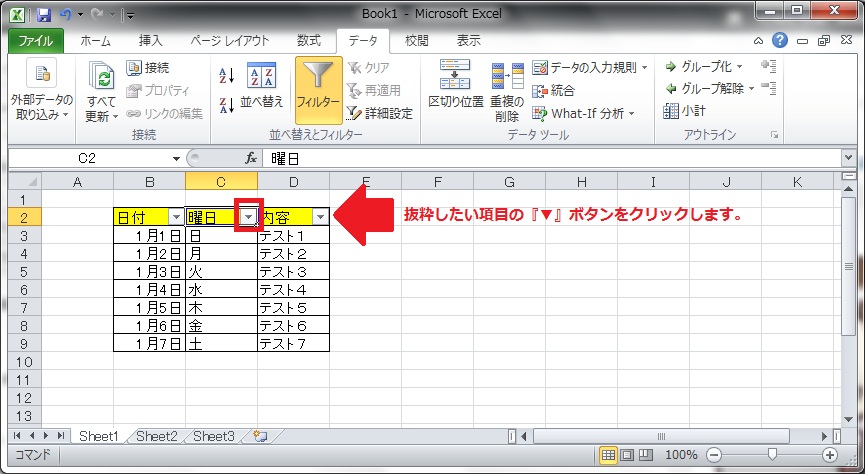Click the Excel Help question mark icon

779,40
